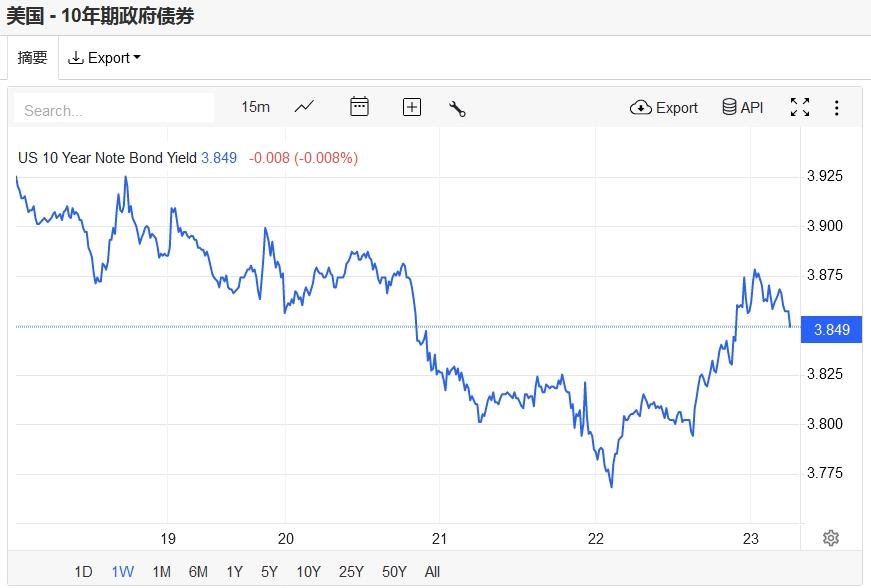Click the add comparison plus icon
This screenshot has height=588, width=871.
point(412,107)
